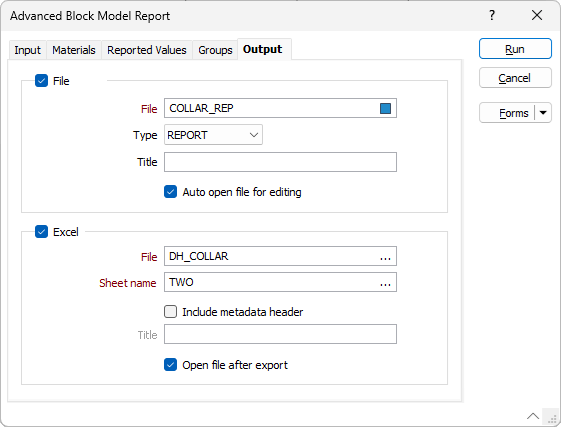Screen dimensions: 561x427
Task: Toggle the Excel output group checkbox
Action: click(x=42, y=232)
